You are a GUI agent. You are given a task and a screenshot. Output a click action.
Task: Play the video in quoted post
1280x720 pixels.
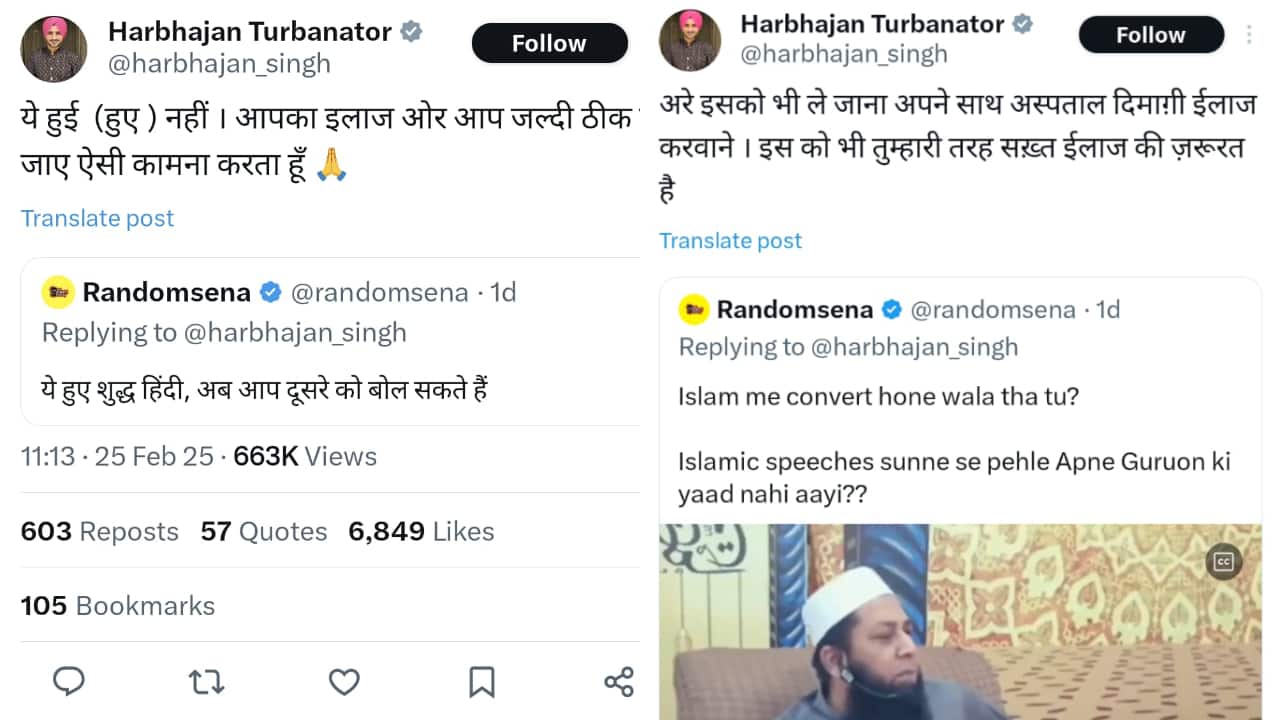[x=960, y=622]
